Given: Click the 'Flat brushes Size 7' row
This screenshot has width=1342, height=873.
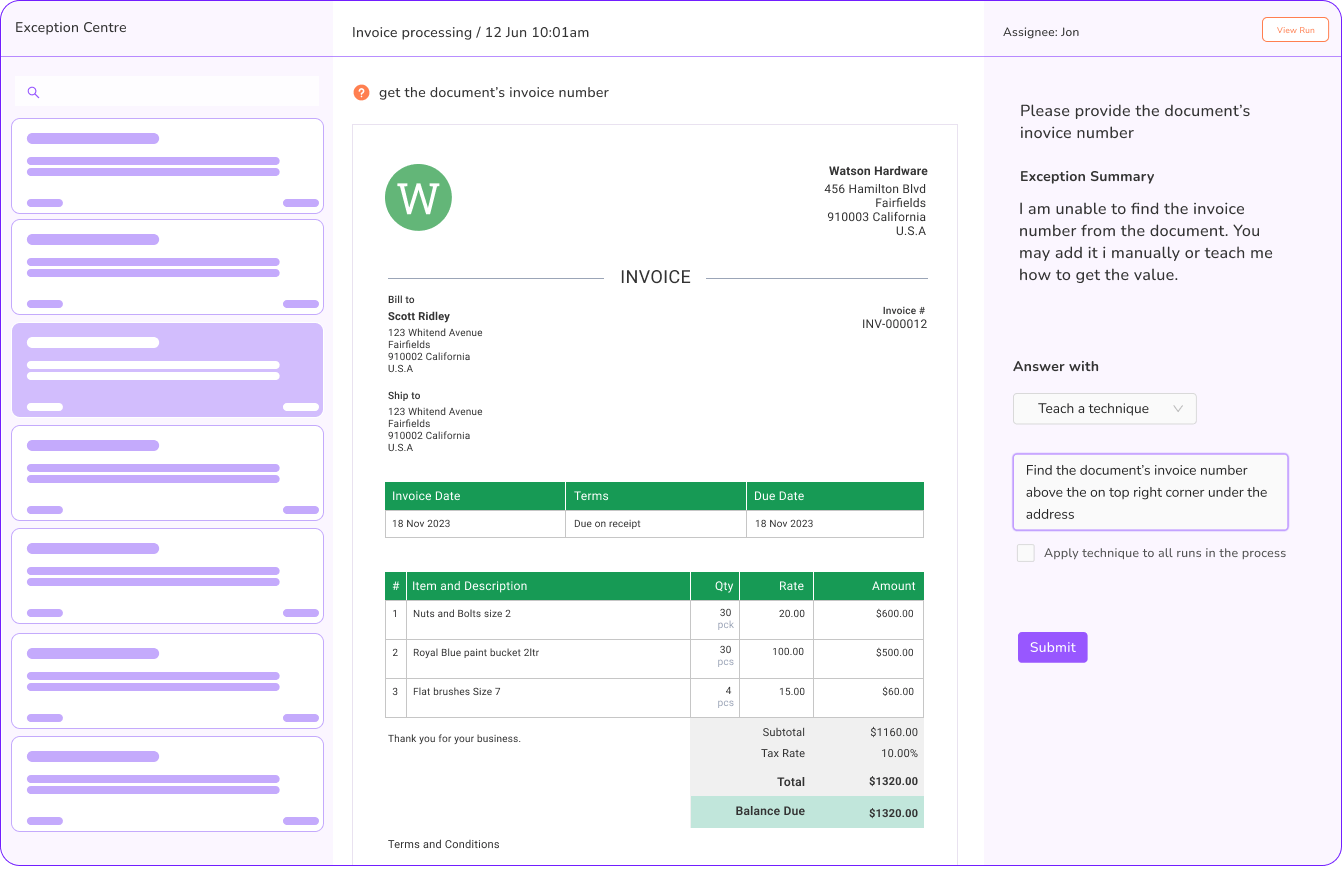Looking at the screenshot, I should 654,698.
